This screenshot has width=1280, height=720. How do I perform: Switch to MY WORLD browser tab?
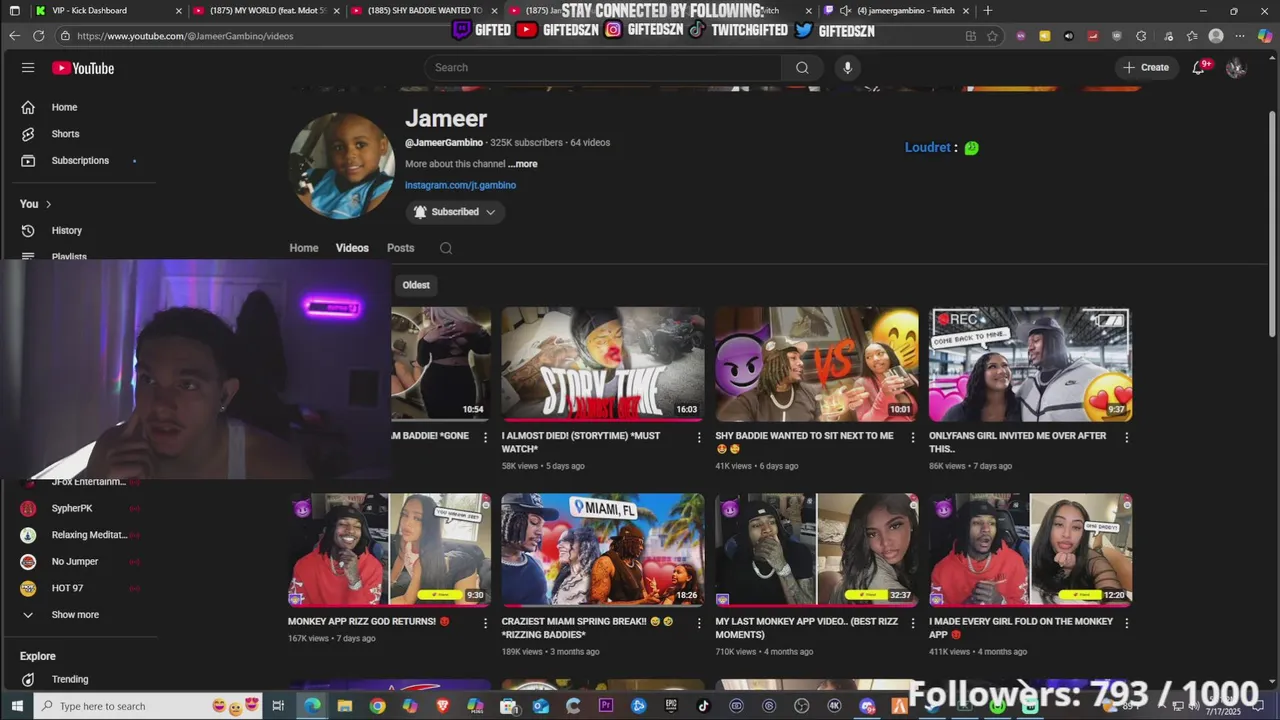tap(265, 11)
